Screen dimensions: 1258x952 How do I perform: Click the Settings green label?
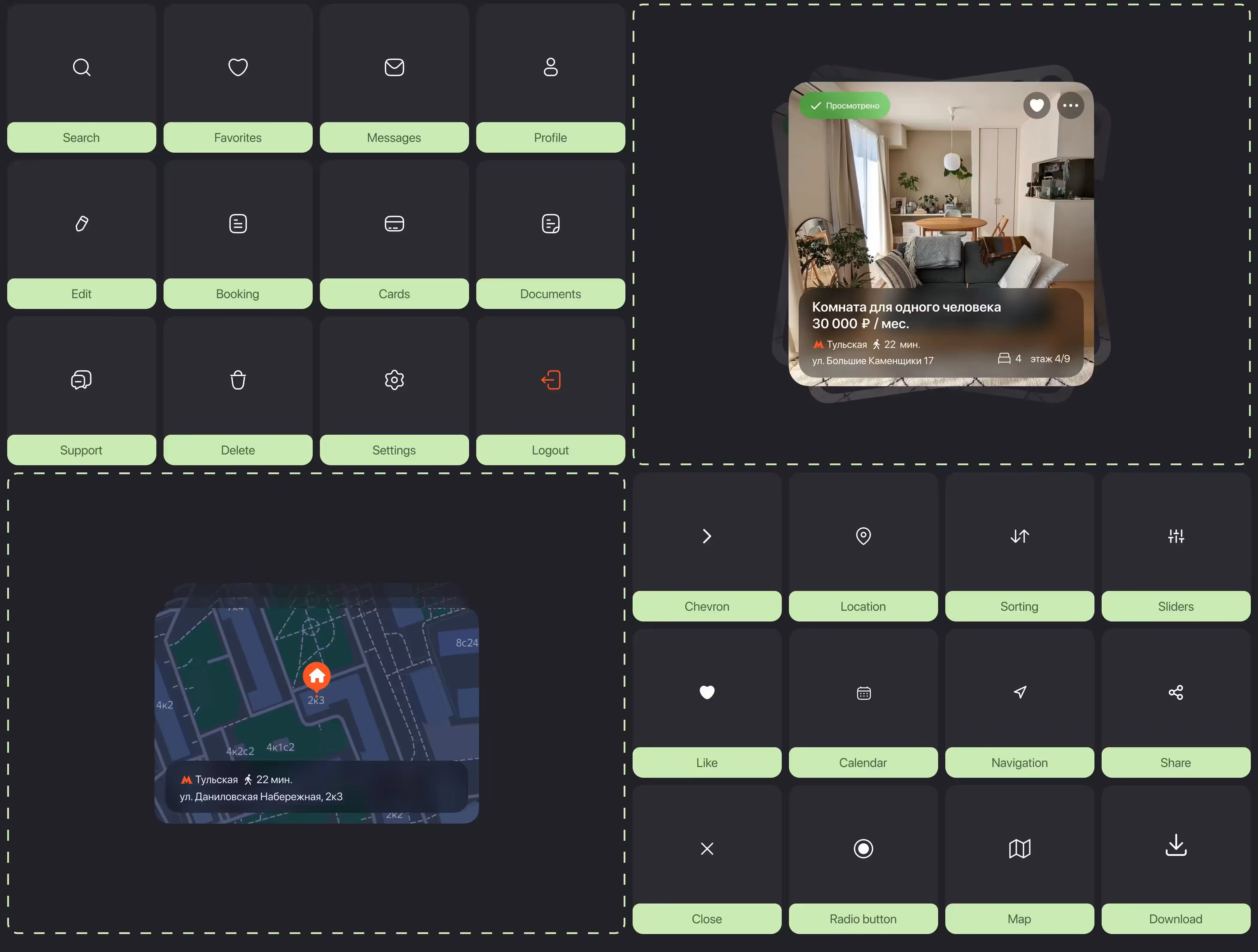pyautogui.click(x=394, y=450)
